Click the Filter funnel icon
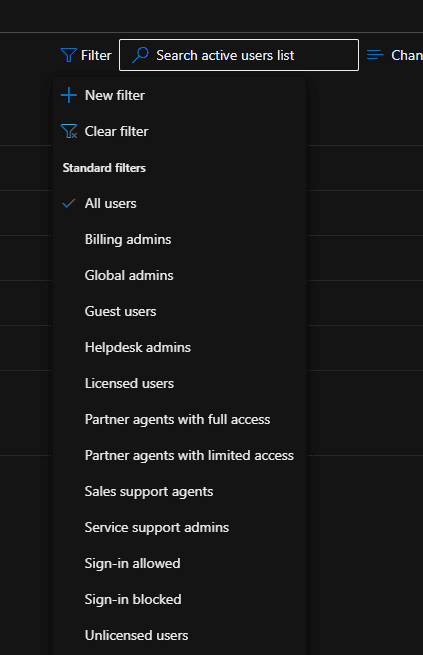The image size is (423, 655). pos(68,55)
